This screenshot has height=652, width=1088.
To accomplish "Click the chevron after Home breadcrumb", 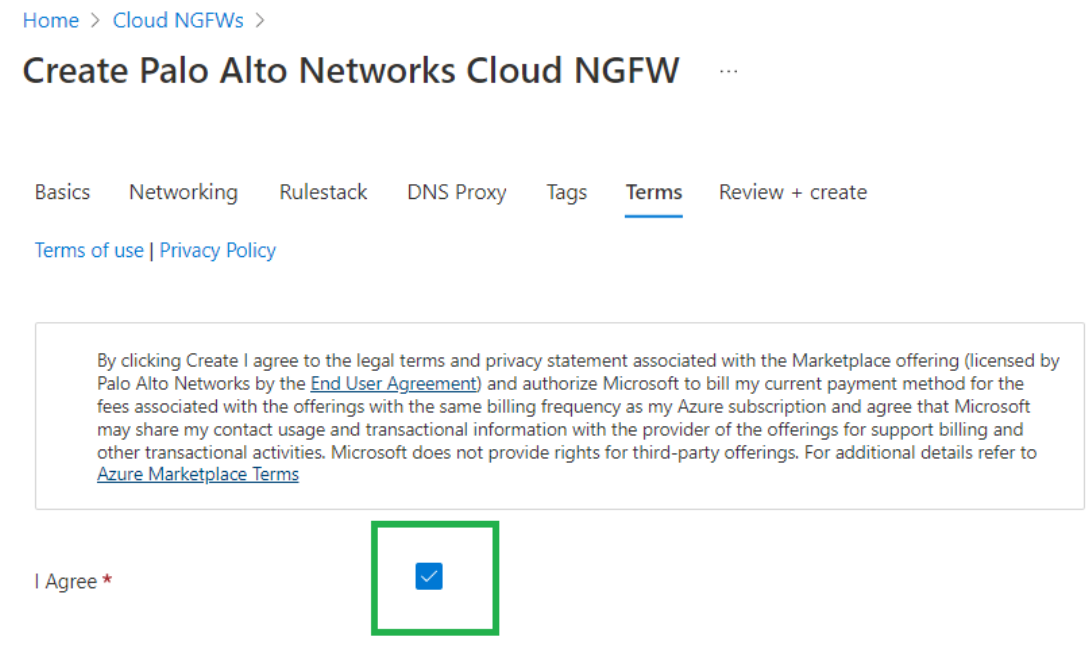I will point(95,20).
